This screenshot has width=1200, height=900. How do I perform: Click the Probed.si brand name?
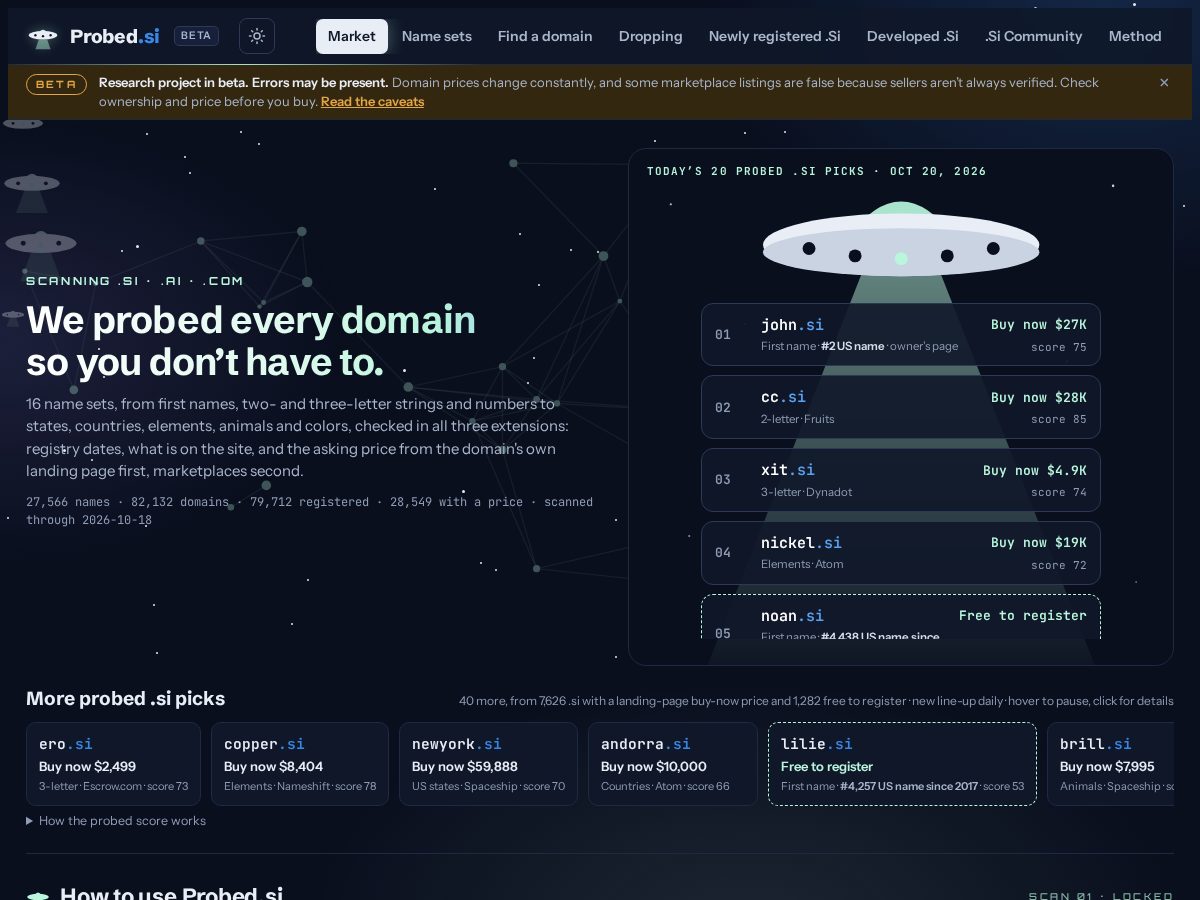(x=114, y=36)
